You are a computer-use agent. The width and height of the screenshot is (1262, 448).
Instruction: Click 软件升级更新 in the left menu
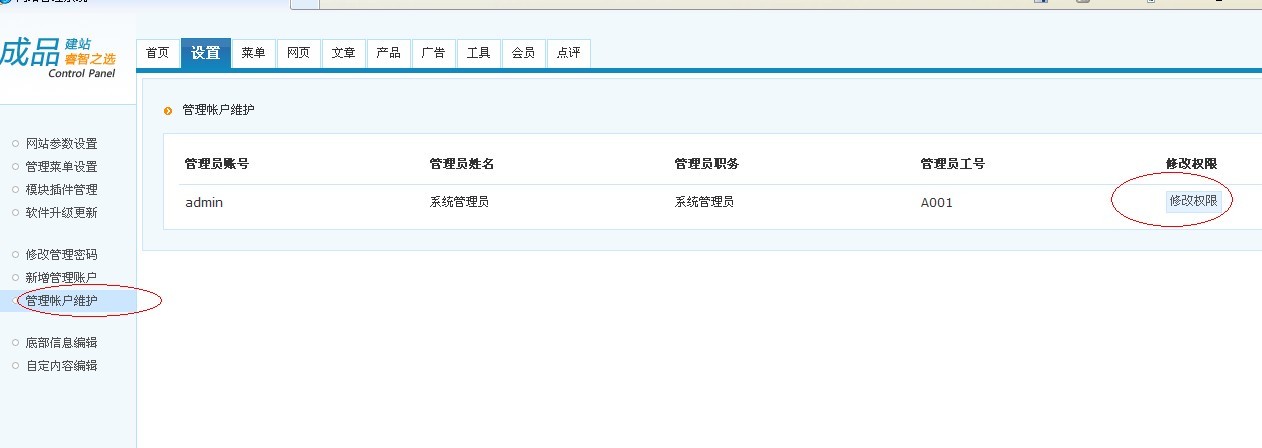(x=61, y=213)
